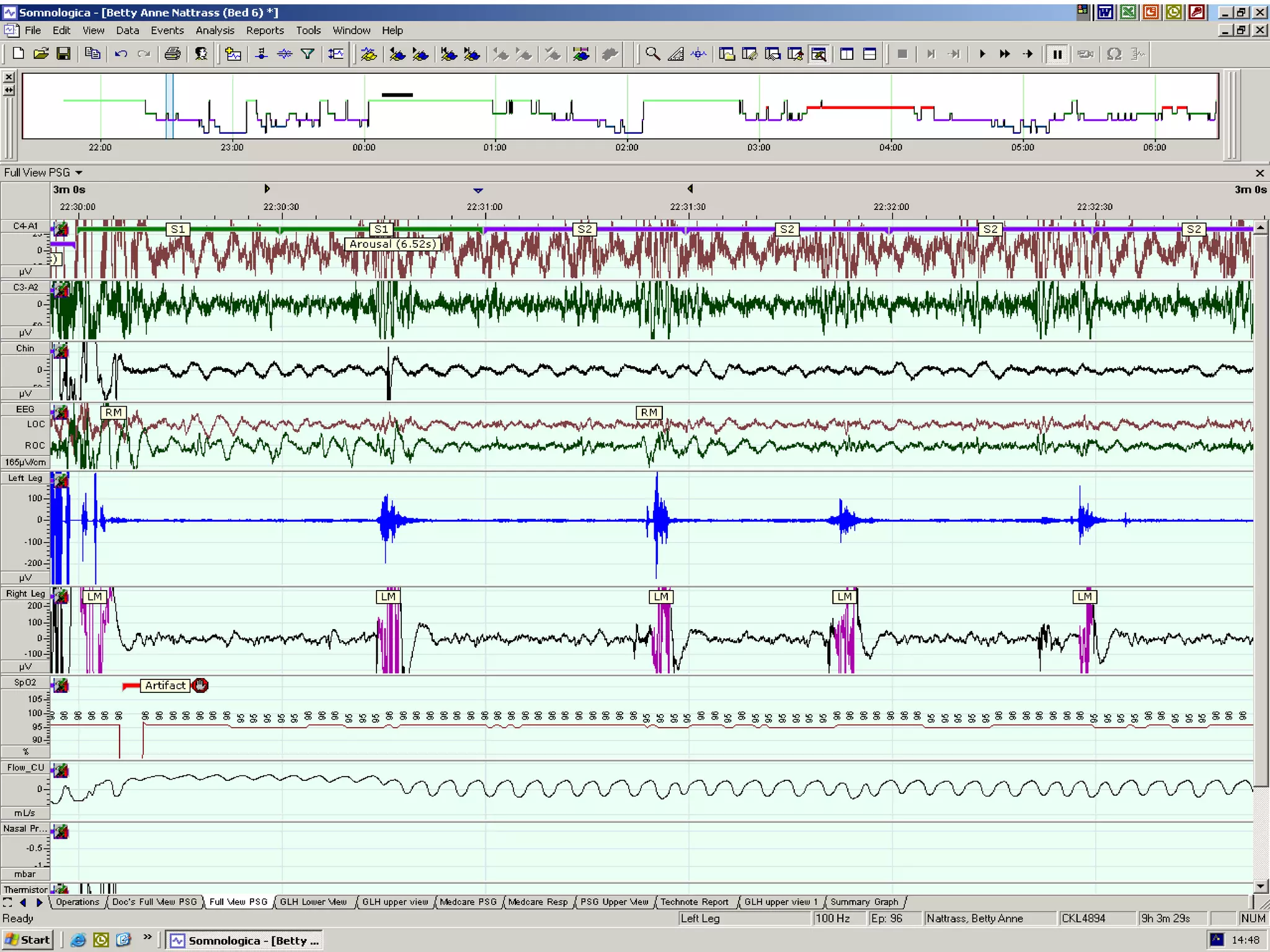Click the Windows Start button
1270x952 pixels.
28,940
